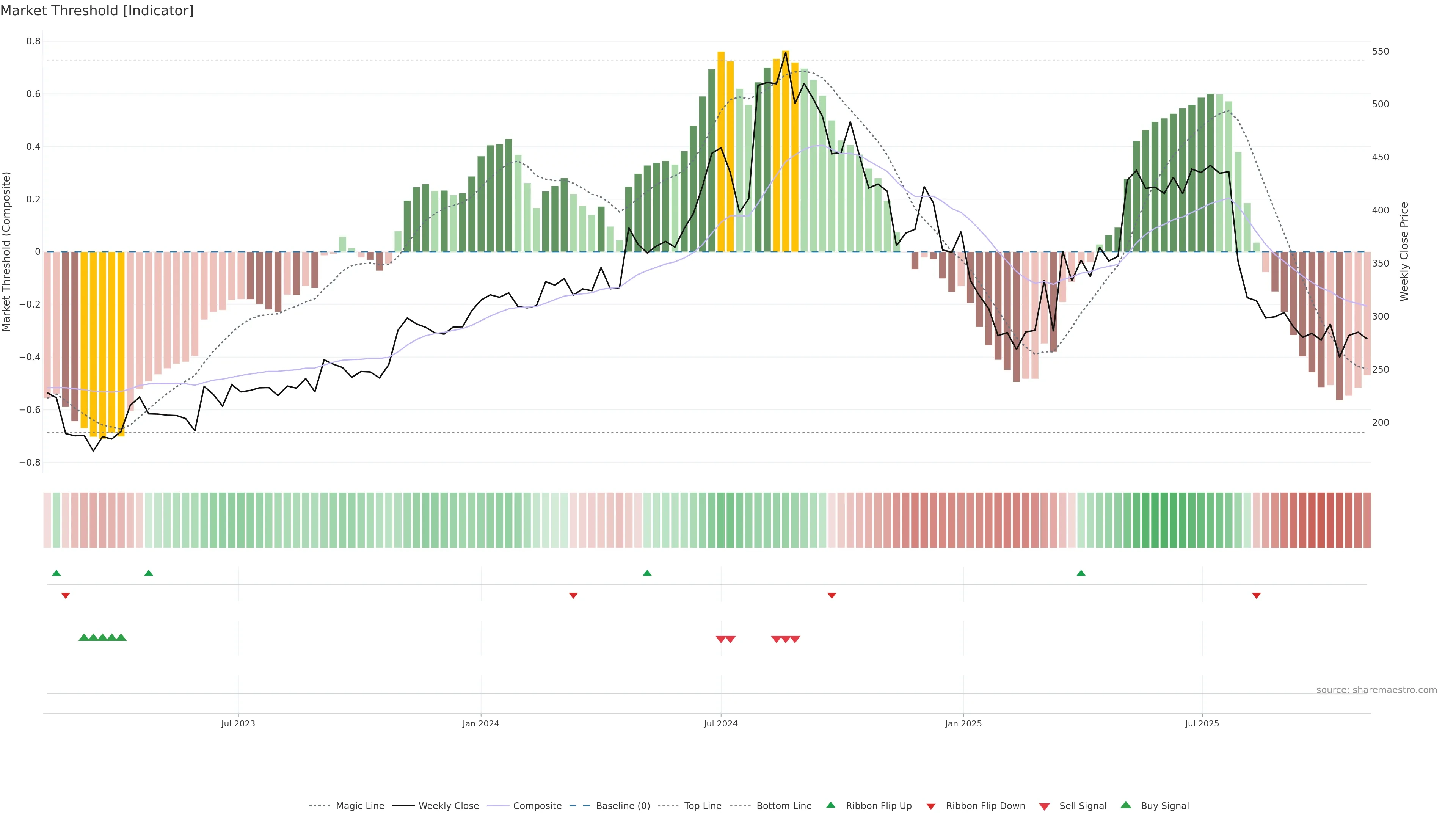The height and width of the screenshot is (819, 1456).
Task: Click the Ribbon Flip Down marker between Jul 2024 and Jan 2025
Action: pyautogui.click(x=832, y=596)
